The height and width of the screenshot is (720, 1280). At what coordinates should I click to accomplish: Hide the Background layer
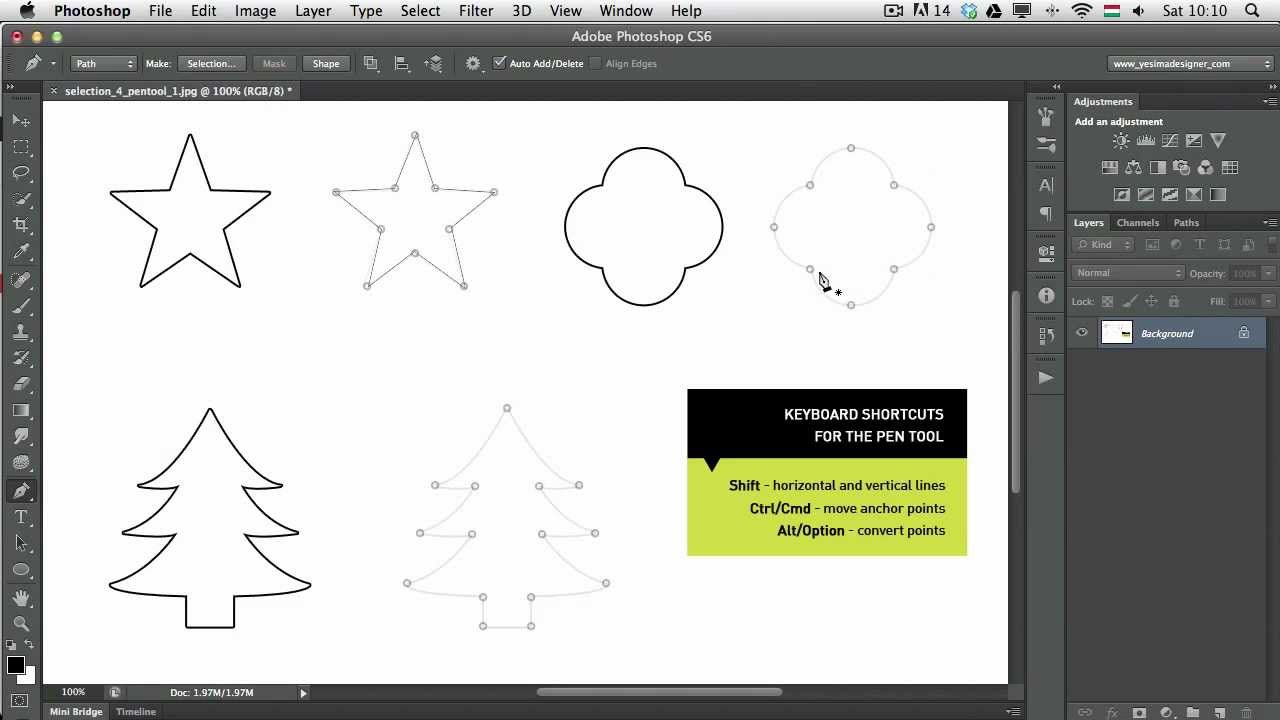[1081, 333]
